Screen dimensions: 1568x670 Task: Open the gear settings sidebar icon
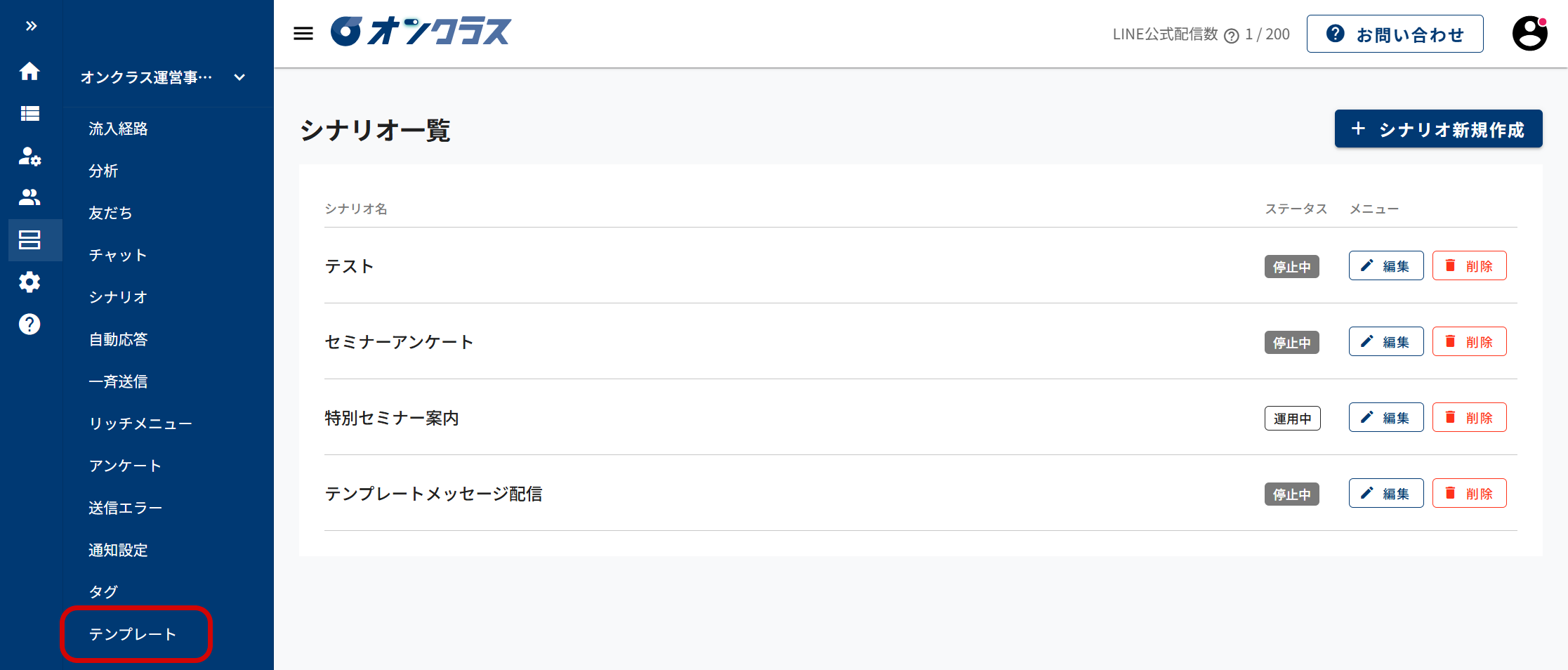29,282
